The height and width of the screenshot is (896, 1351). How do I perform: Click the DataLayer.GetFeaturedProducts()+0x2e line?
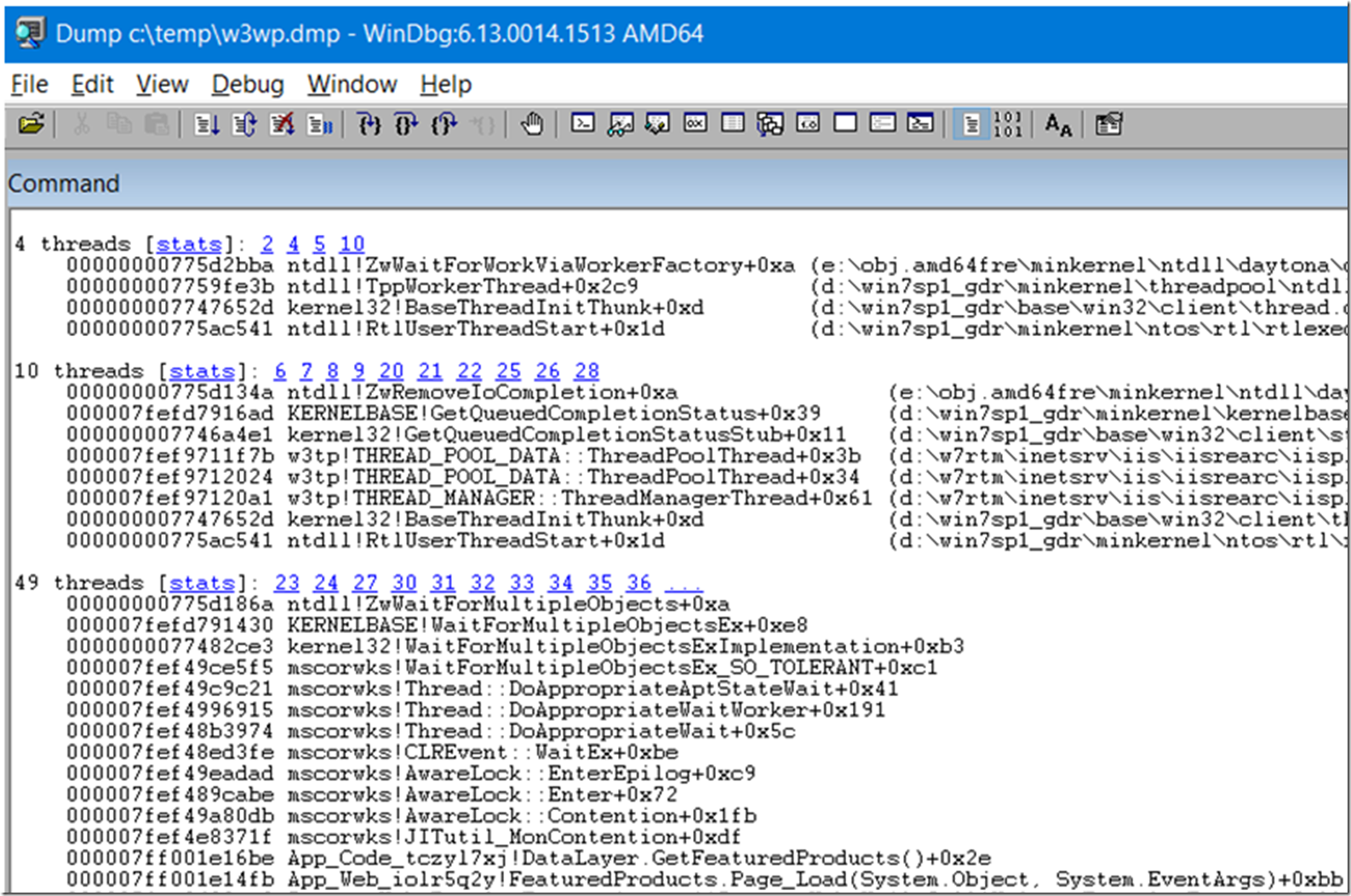pyautogui.click(x=638, y=858)
